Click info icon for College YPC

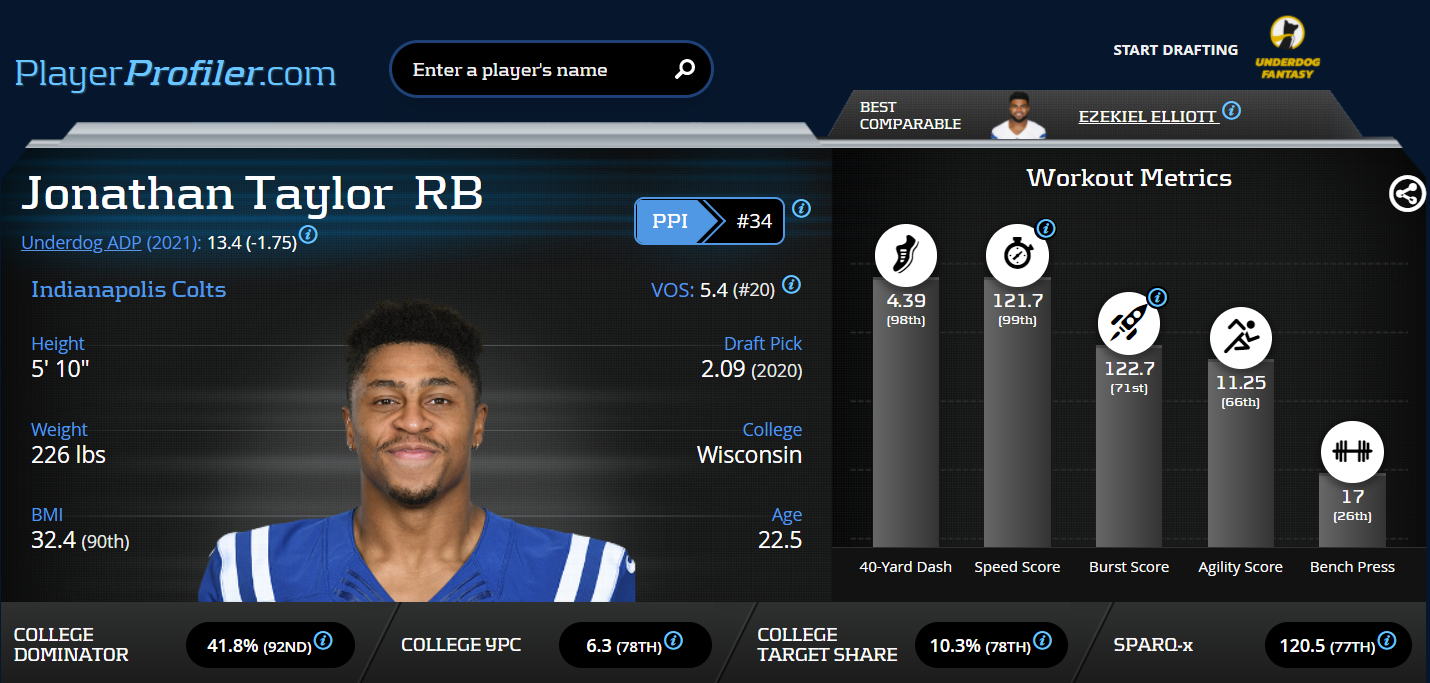[674, 640]
